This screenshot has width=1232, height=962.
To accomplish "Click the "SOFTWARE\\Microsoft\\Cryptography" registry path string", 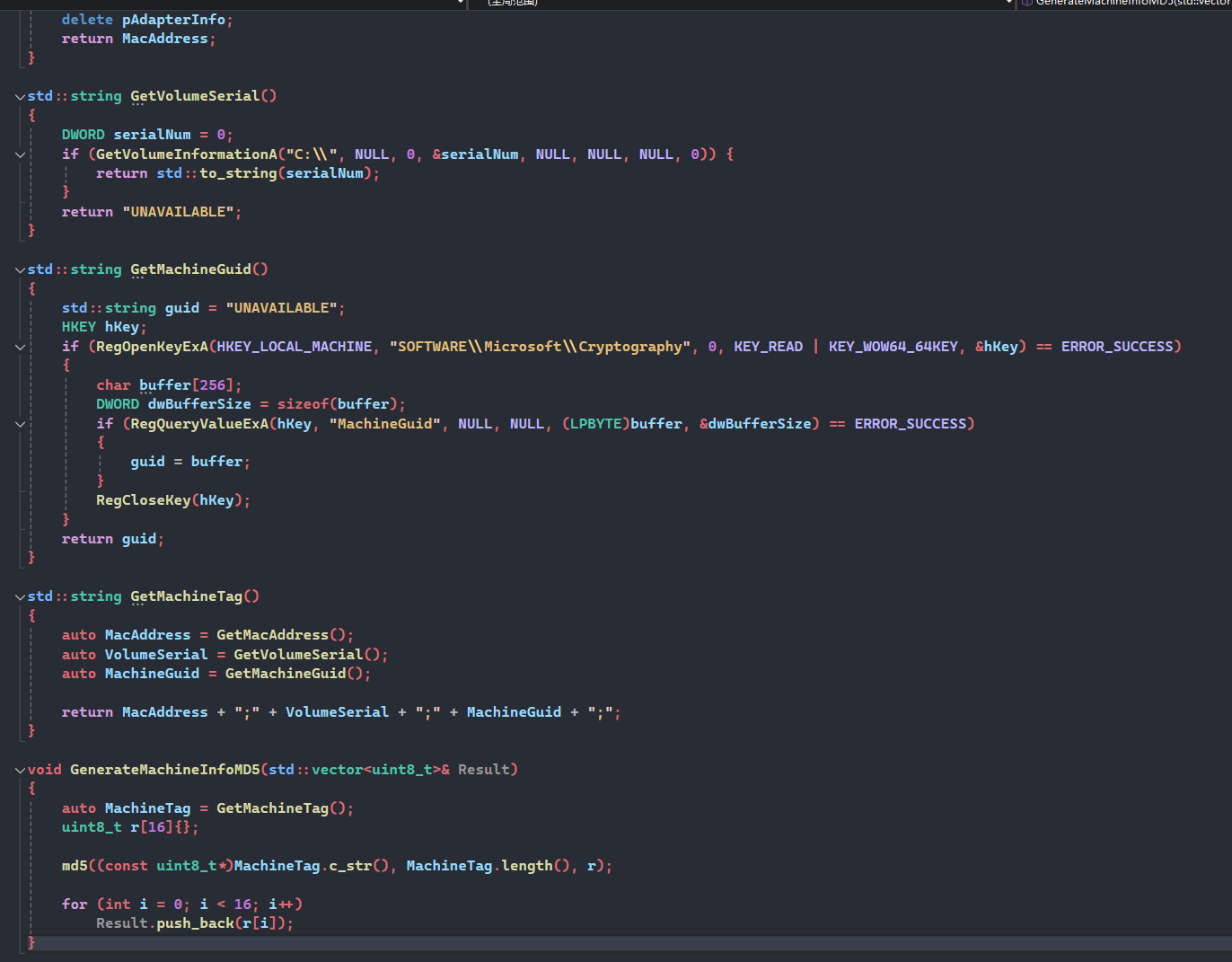I will click(x=540, y=347).
